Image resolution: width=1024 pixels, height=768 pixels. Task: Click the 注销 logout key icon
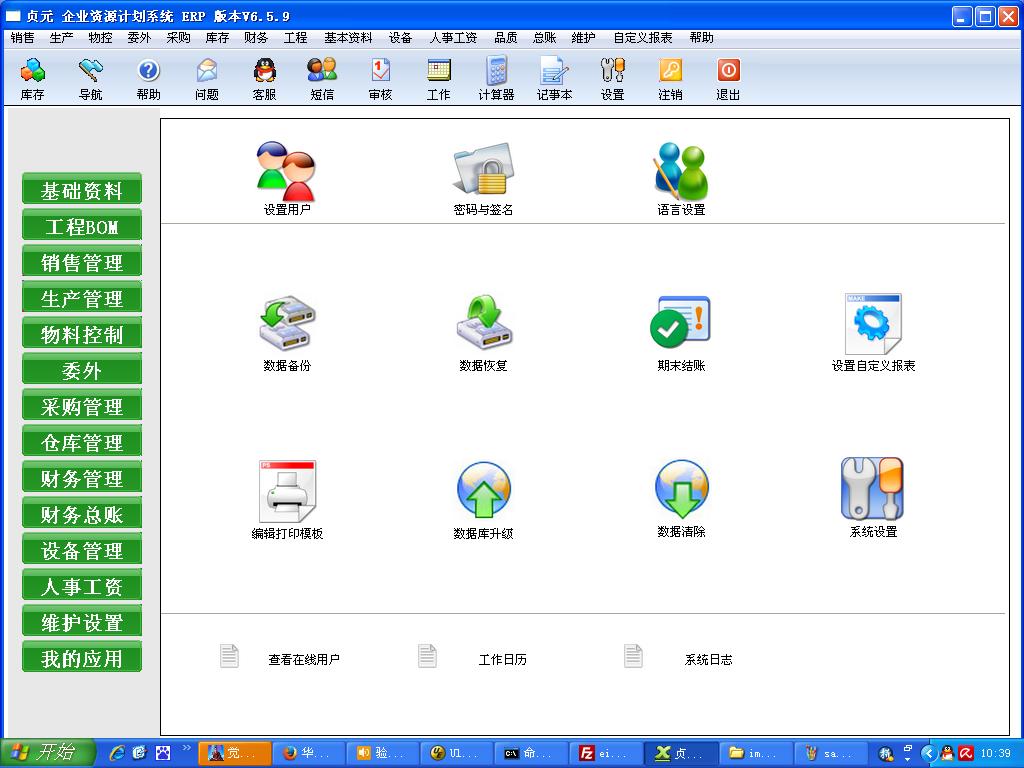pyautogui.click(x=670, y=79)
